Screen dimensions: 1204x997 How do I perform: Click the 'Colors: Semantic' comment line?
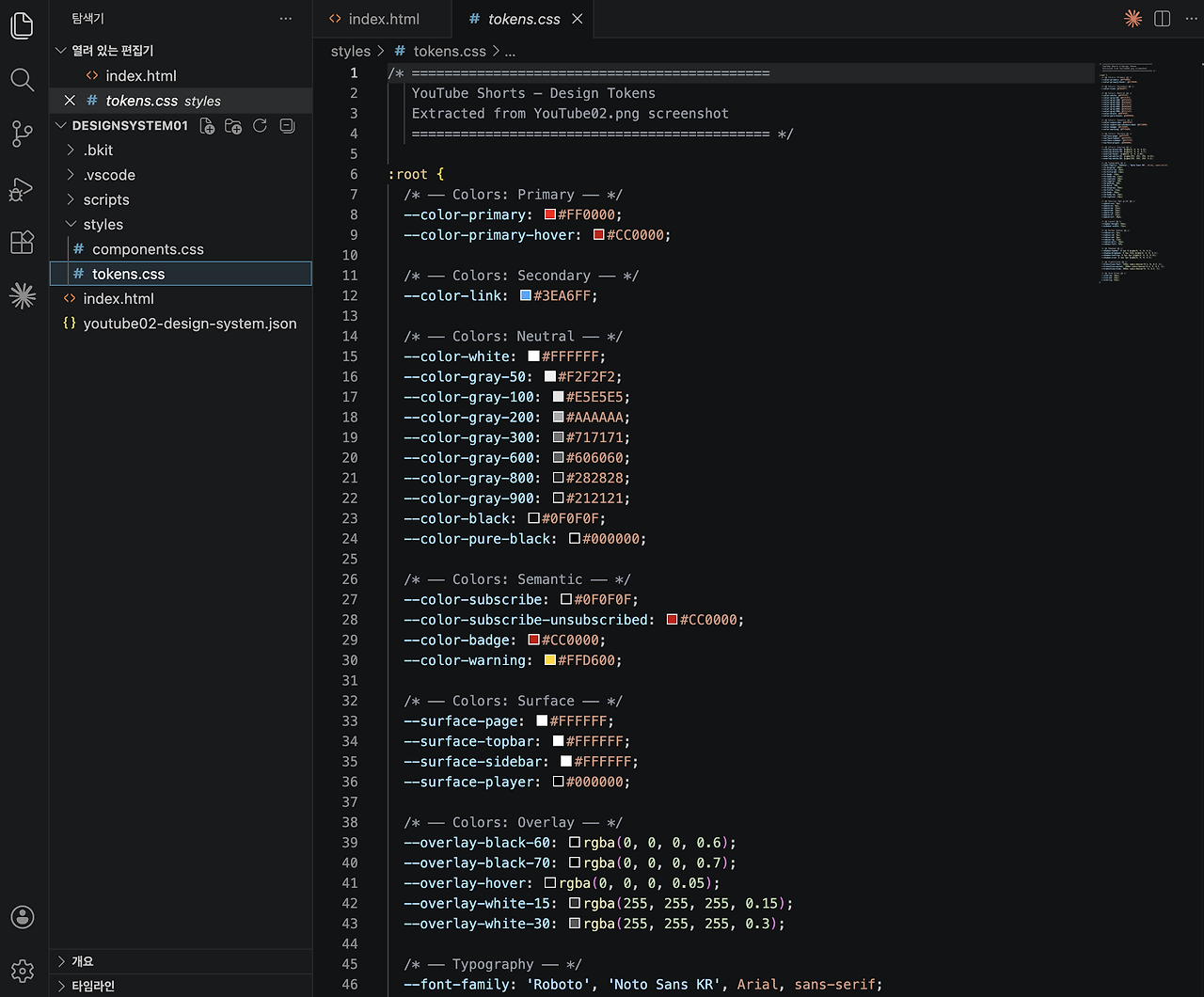click(x=517, y=579)
